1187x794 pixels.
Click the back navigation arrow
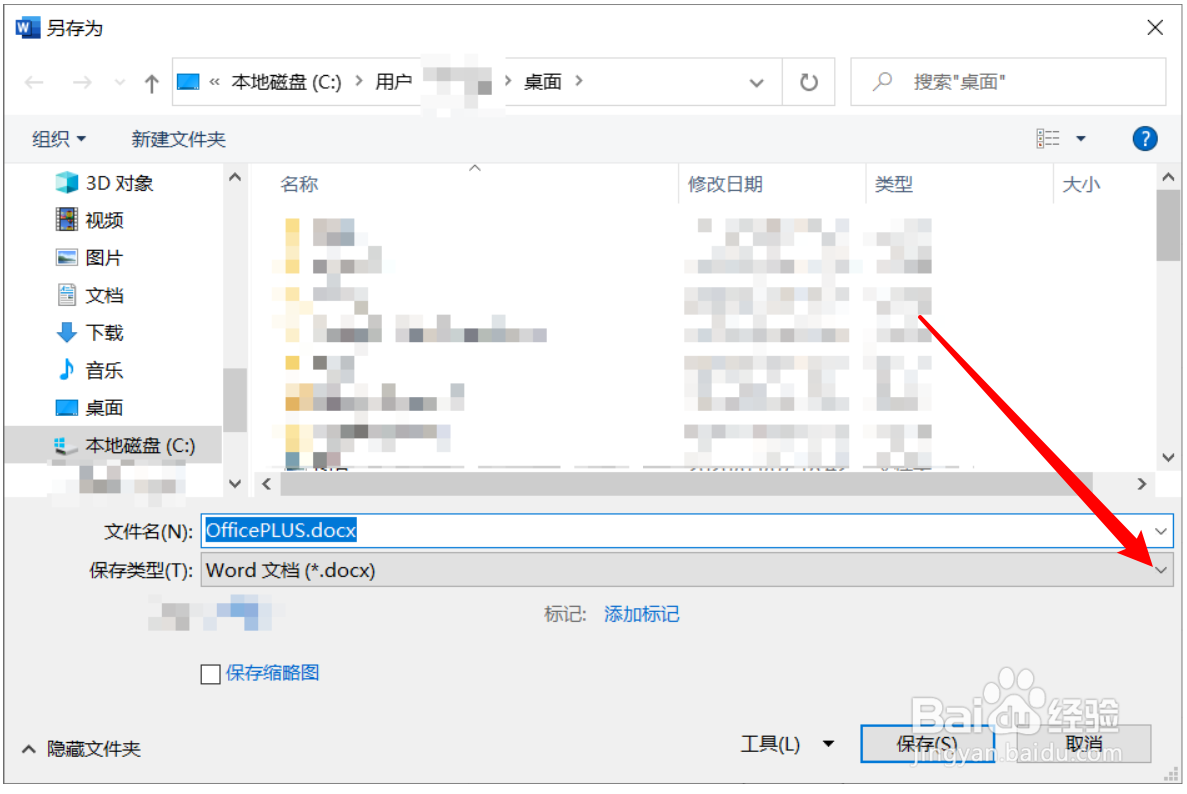pos(33,82)
